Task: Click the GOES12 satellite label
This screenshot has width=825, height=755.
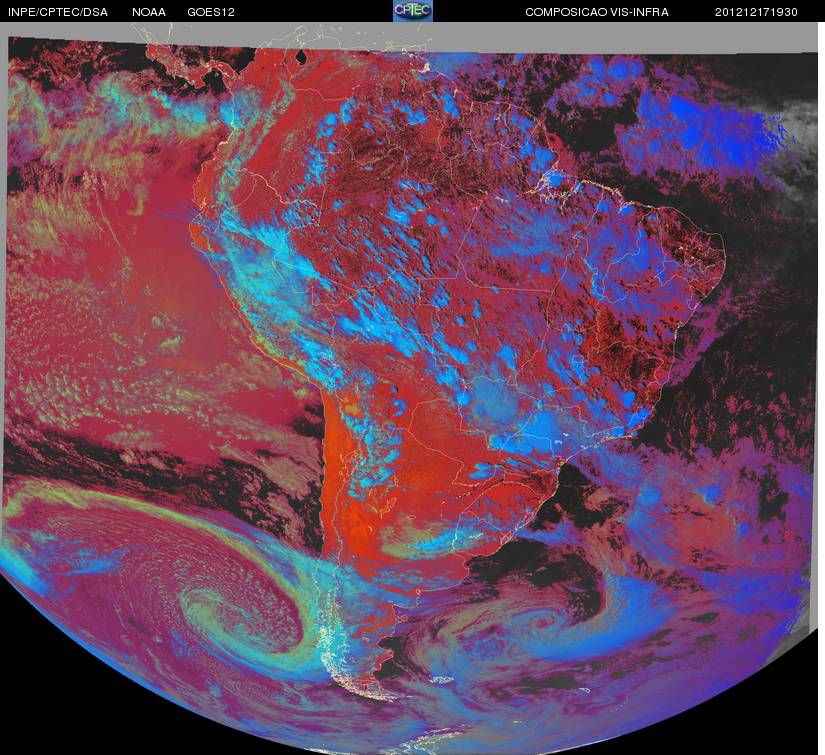Action: pyautogui.click(x=211, y=12)
